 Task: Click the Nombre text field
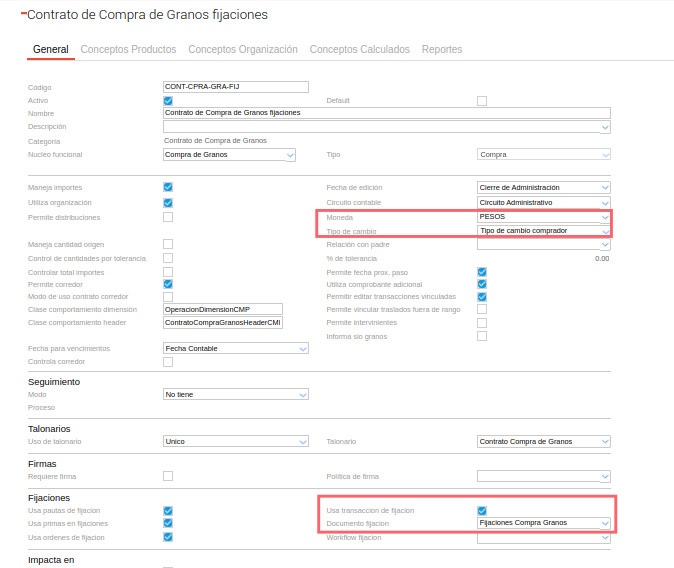pyautogui.click(x=386, y=113)
